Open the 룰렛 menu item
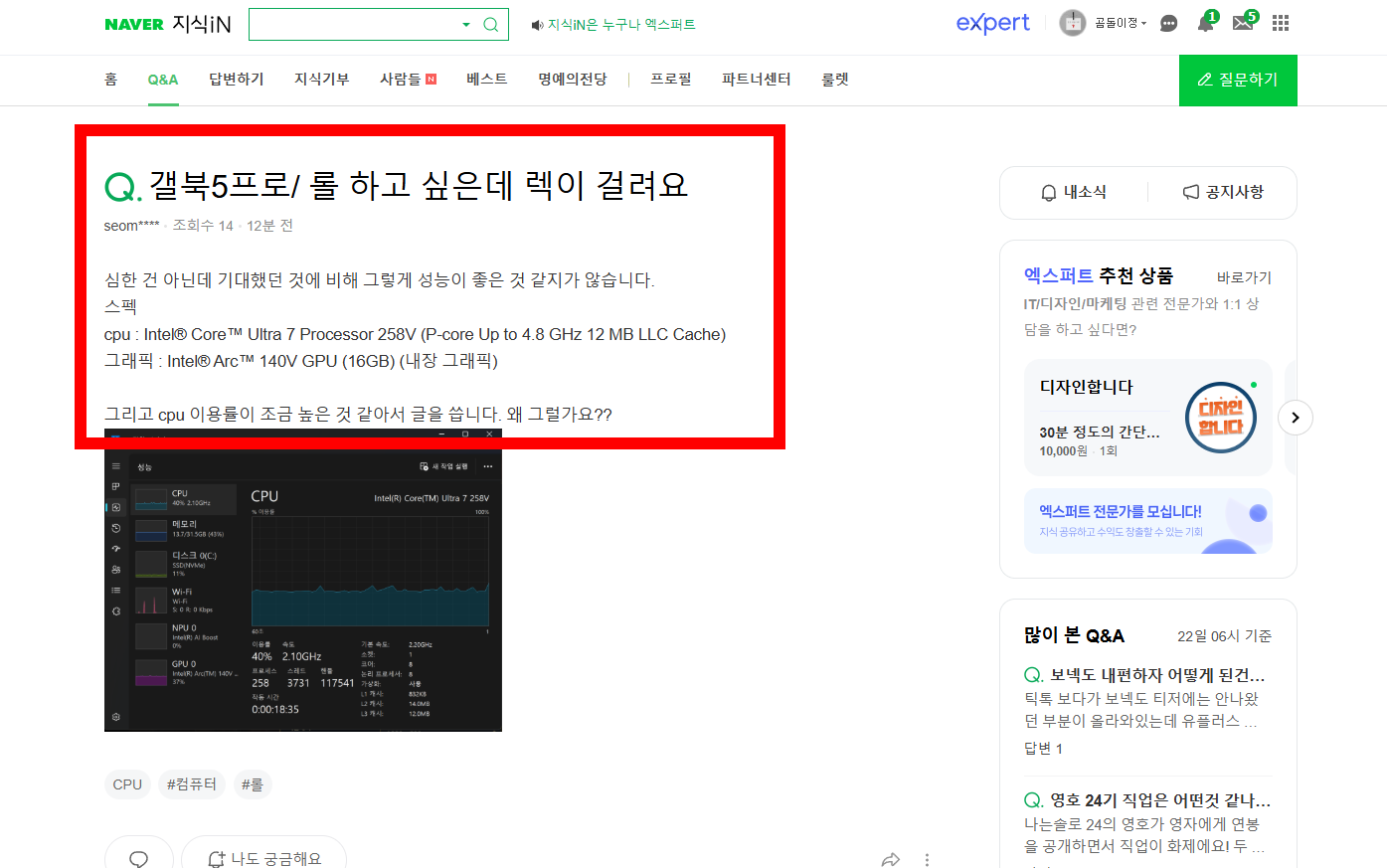This screenshot has height=868, width=1387. (x=835, y=80)
